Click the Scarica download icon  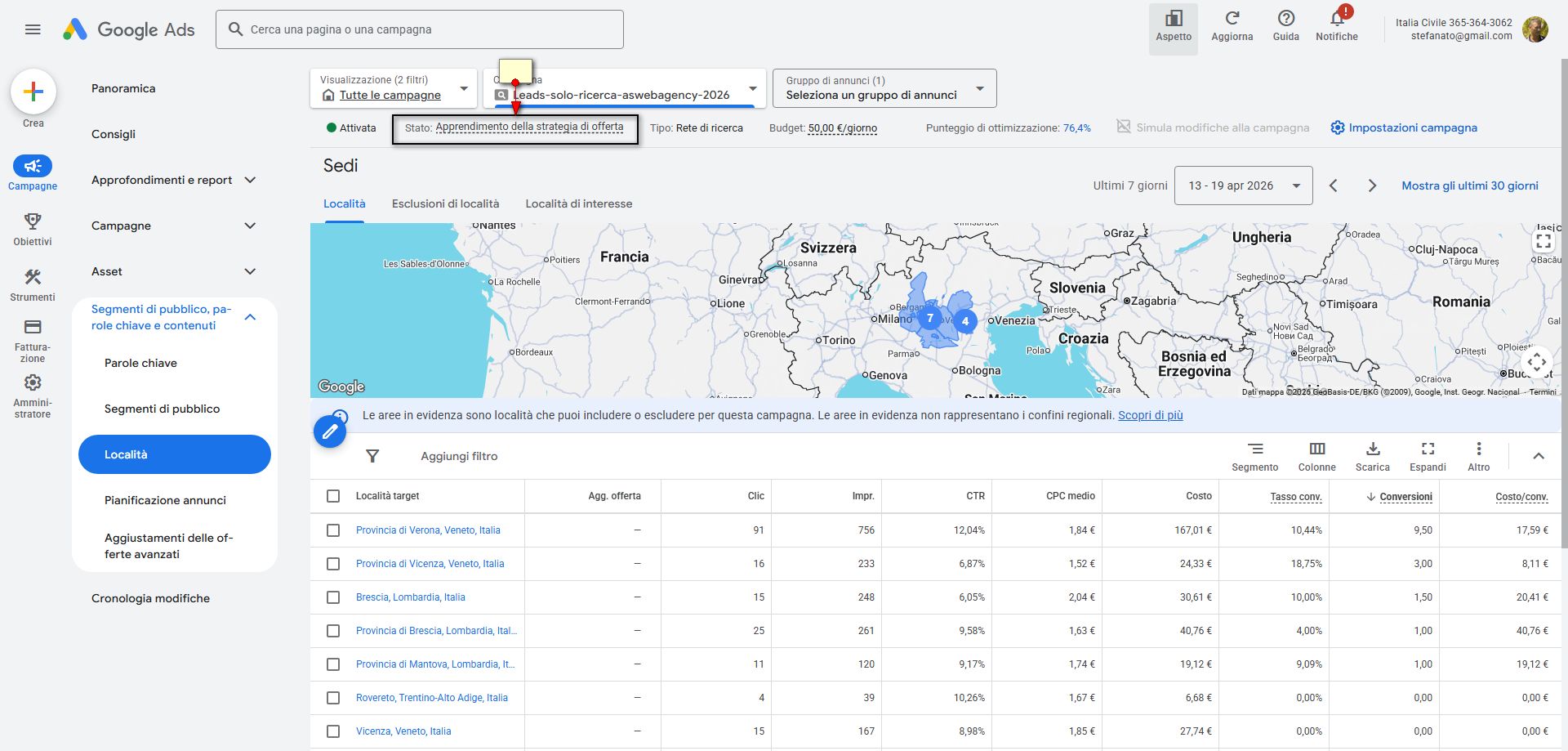click(1372, 449)
